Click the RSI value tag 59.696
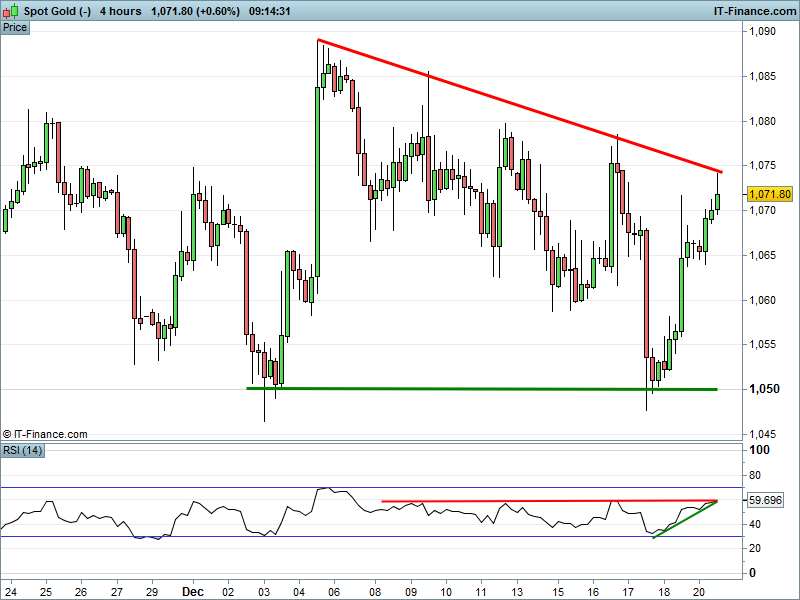 (x=768, y=500)
